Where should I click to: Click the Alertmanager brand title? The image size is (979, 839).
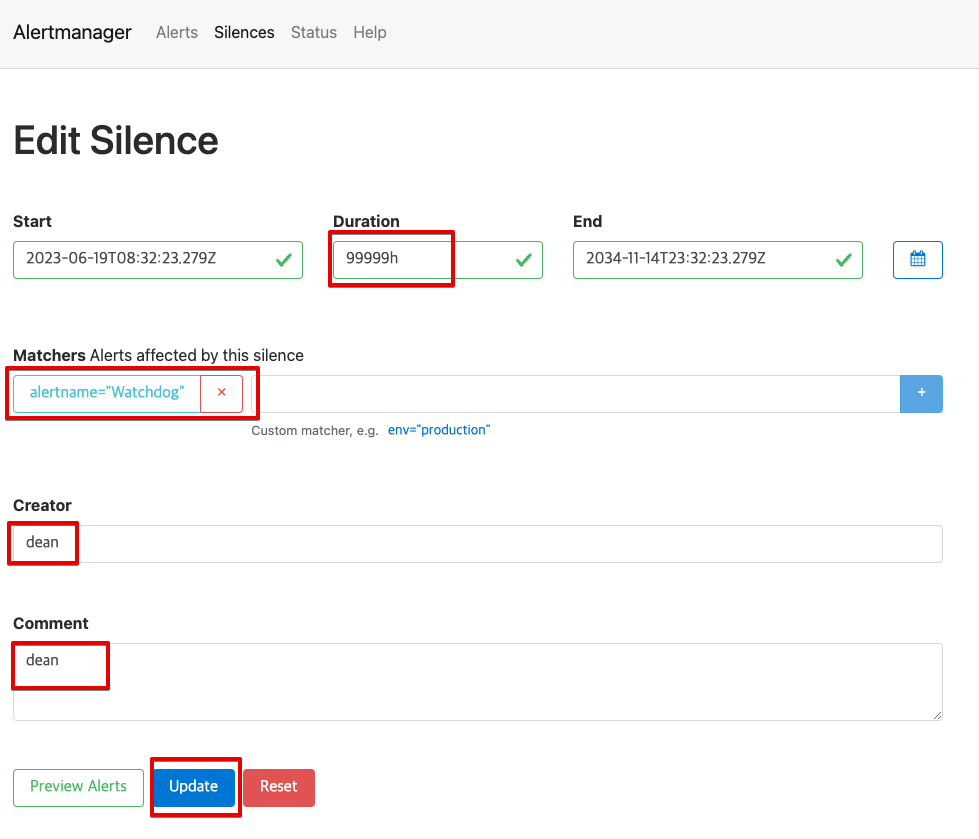point(72,32)
